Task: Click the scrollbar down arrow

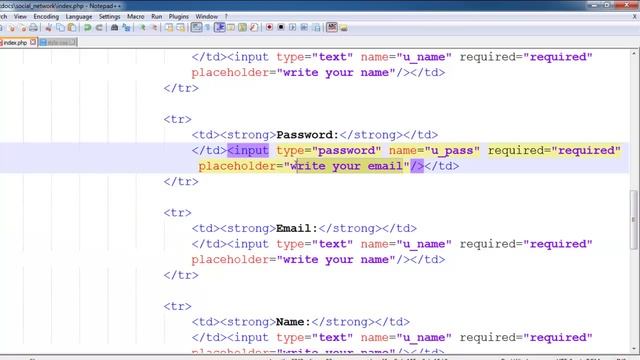Action: tap(633, 349)
